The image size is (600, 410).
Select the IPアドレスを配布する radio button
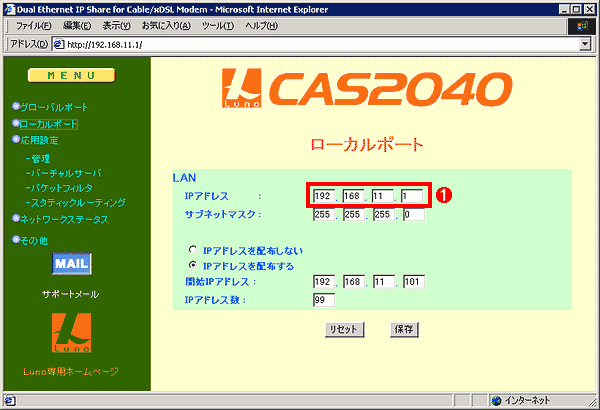coord(193,265)
